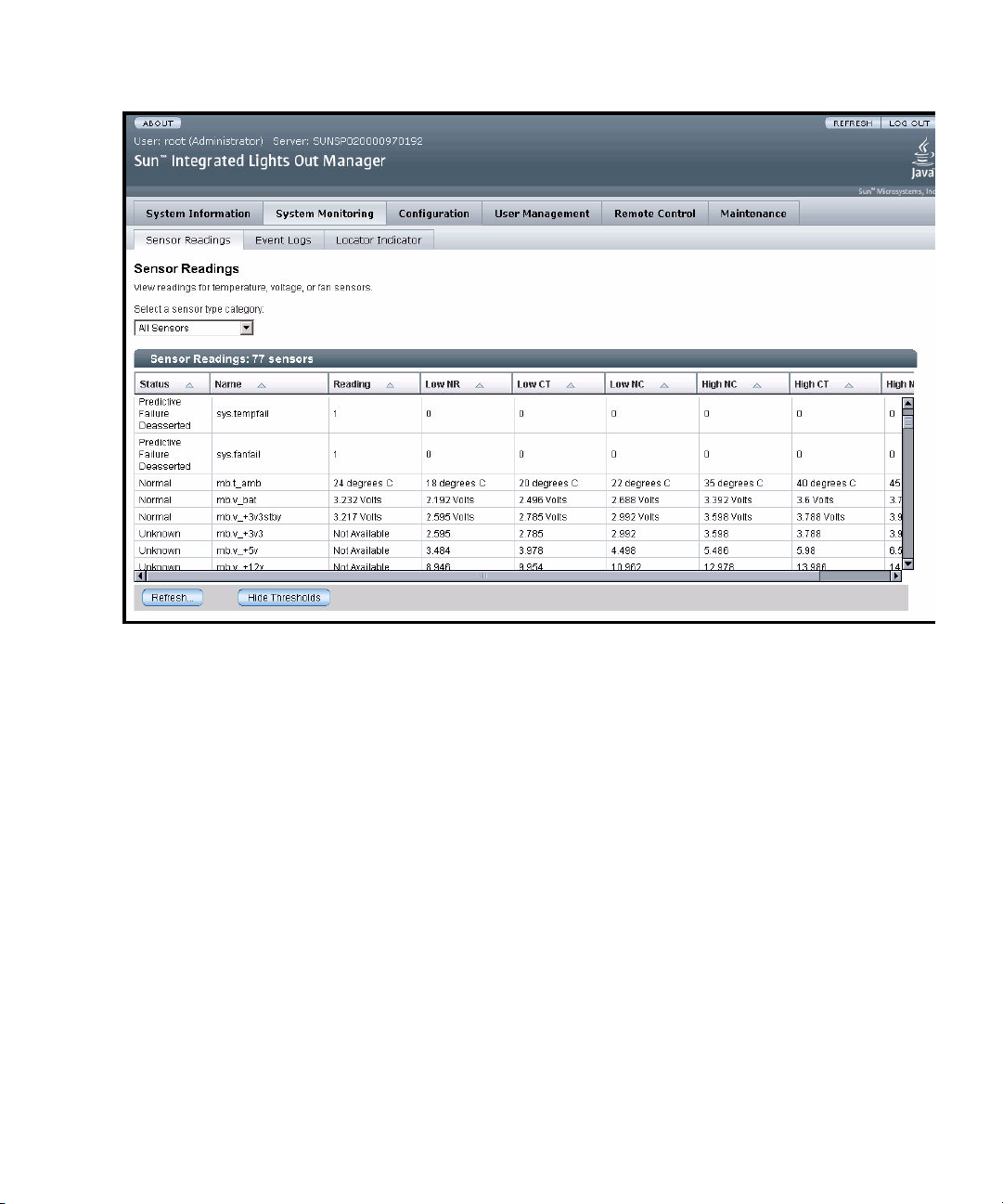Screen dimensions: 1003x1204
Task: Select the sys.fanfail sensor name
Action: (x=239, y=455)
